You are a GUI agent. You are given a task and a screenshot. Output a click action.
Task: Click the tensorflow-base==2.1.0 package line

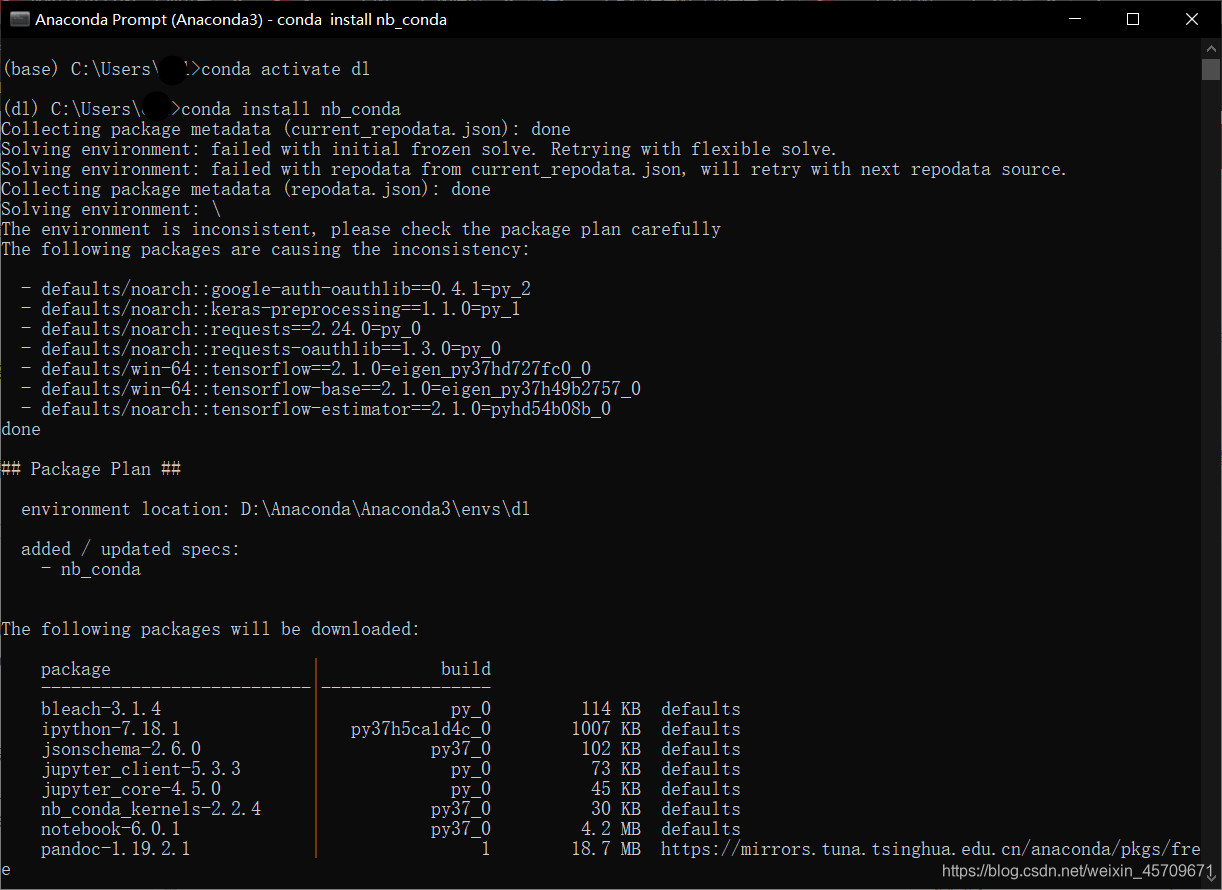click(x=331, y=389)
